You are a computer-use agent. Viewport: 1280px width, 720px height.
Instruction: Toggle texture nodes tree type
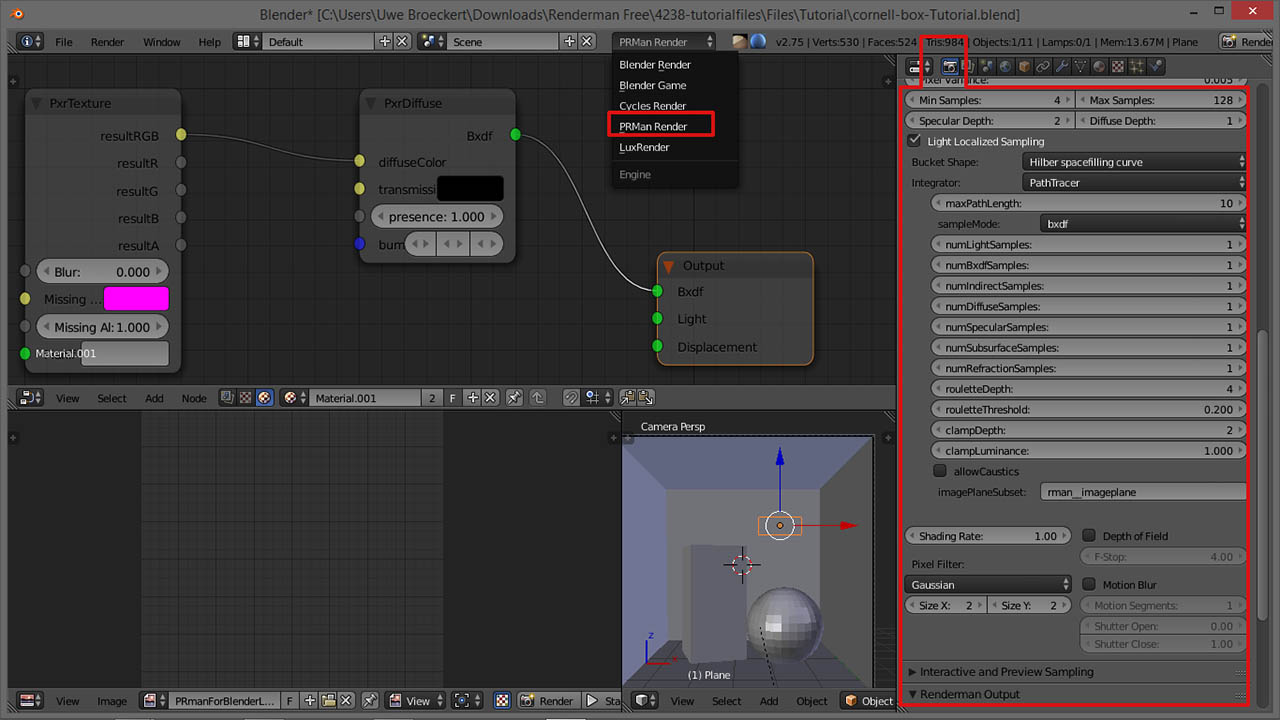click(245, 398)
